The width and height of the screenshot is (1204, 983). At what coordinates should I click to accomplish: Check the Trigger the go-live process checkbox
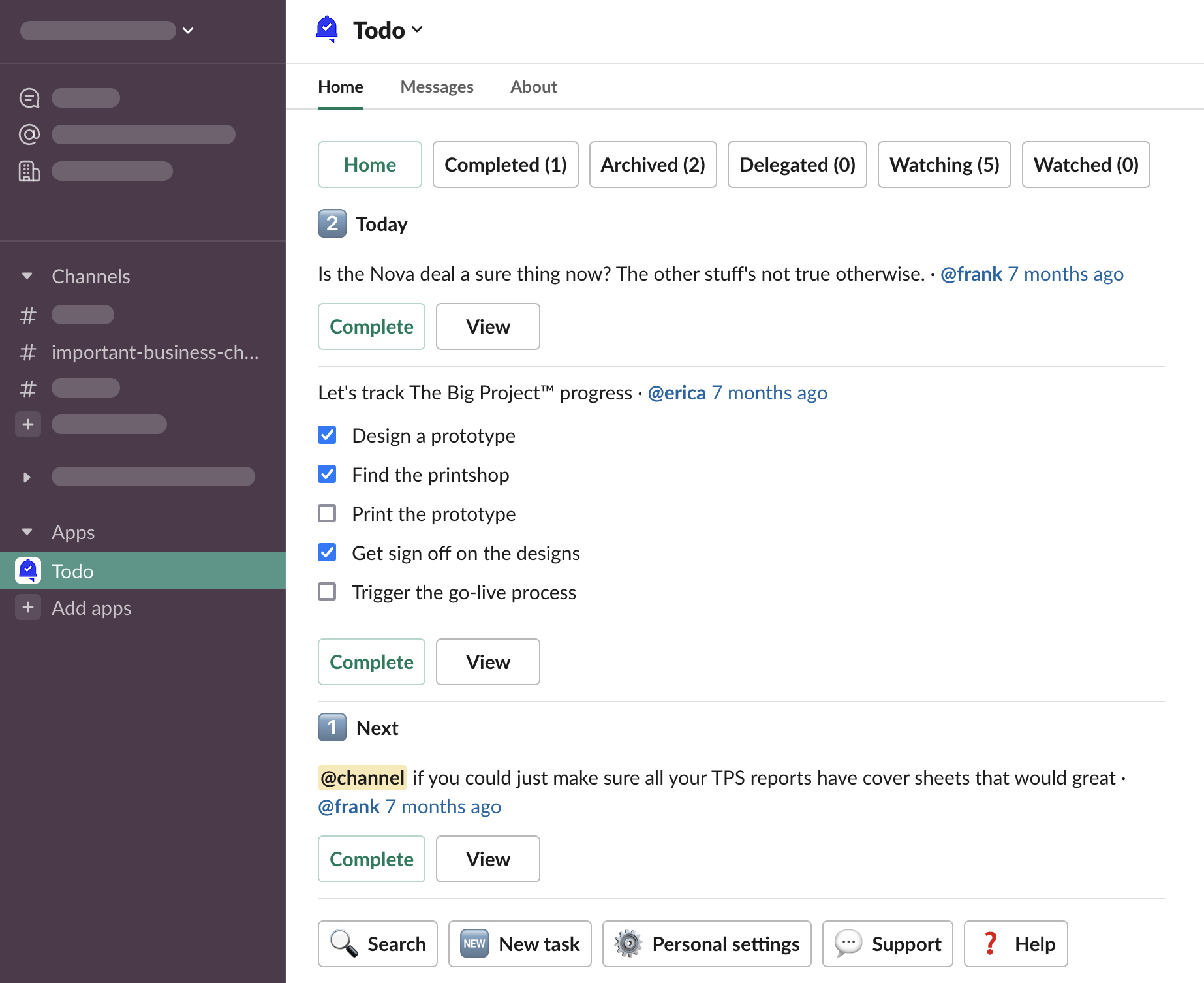click(327, 592)
